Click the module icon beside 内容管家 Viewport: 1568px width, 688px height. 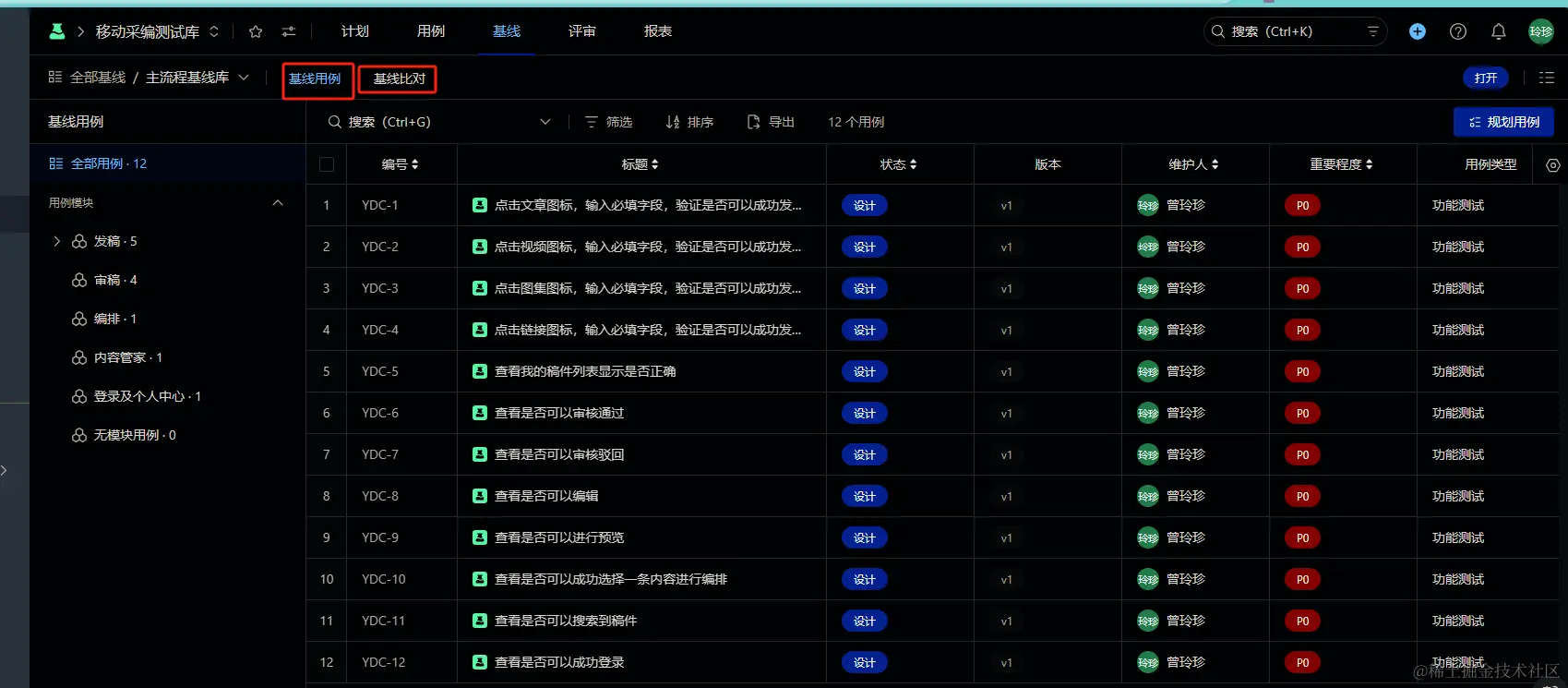(x=79, y=357)
